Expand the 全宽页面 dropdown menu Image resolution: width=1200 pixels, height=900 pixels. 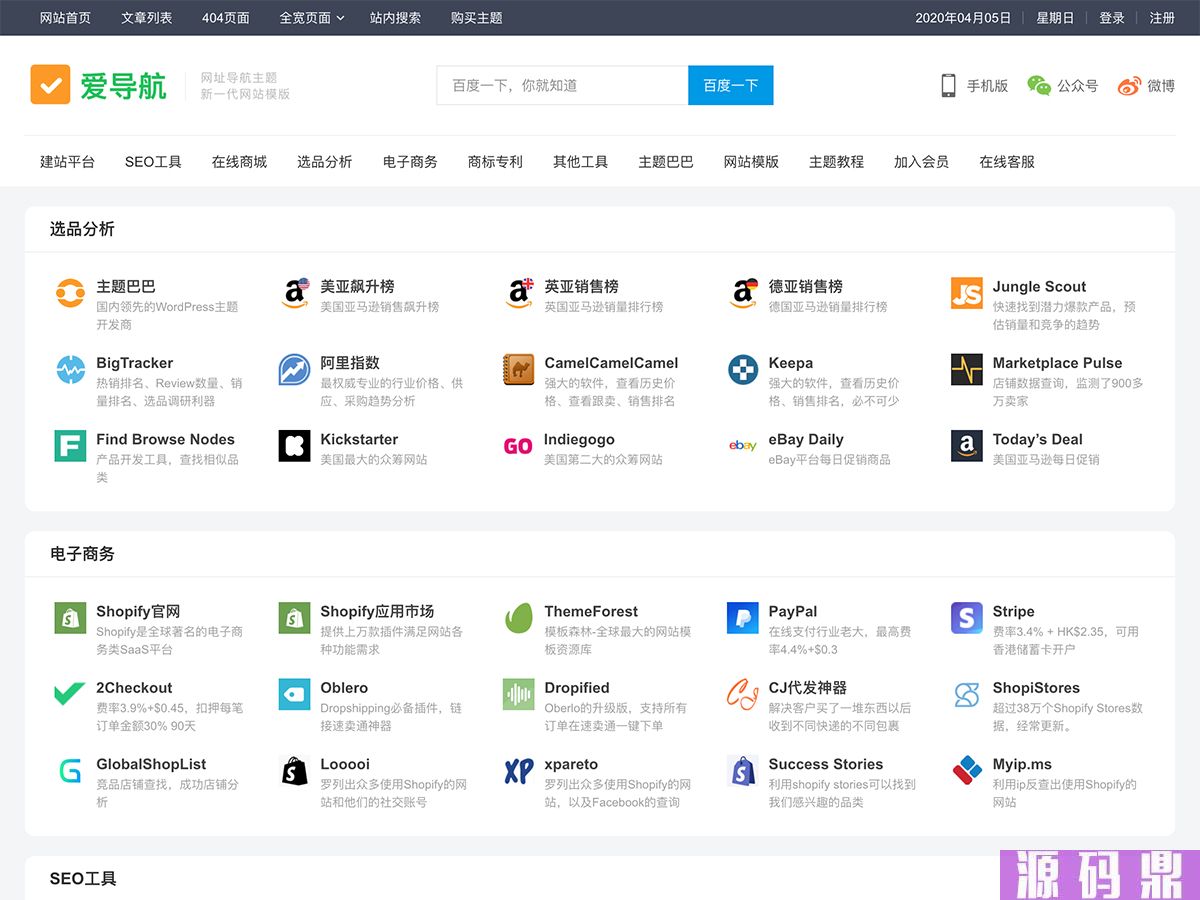coord(312,18)
